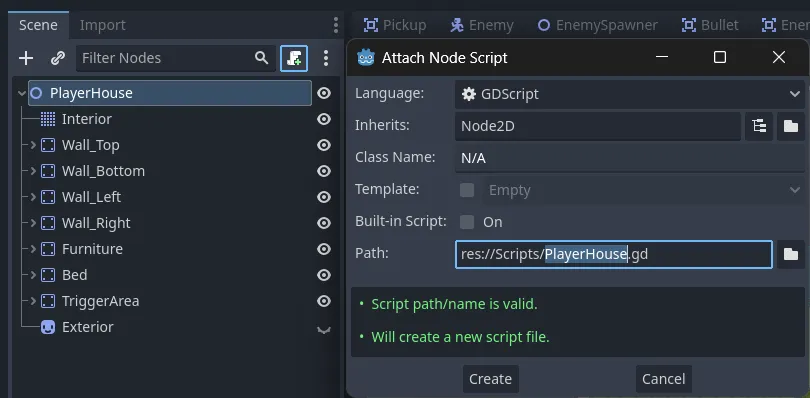Open the Template Empty dropdown
The image size is (810, 398).
(x=644, y=190)
